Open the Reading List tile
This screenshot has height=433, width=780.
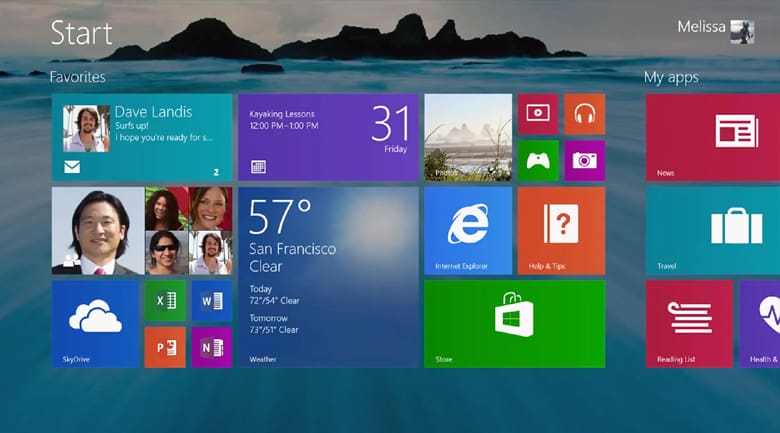(x=688, y=323)
